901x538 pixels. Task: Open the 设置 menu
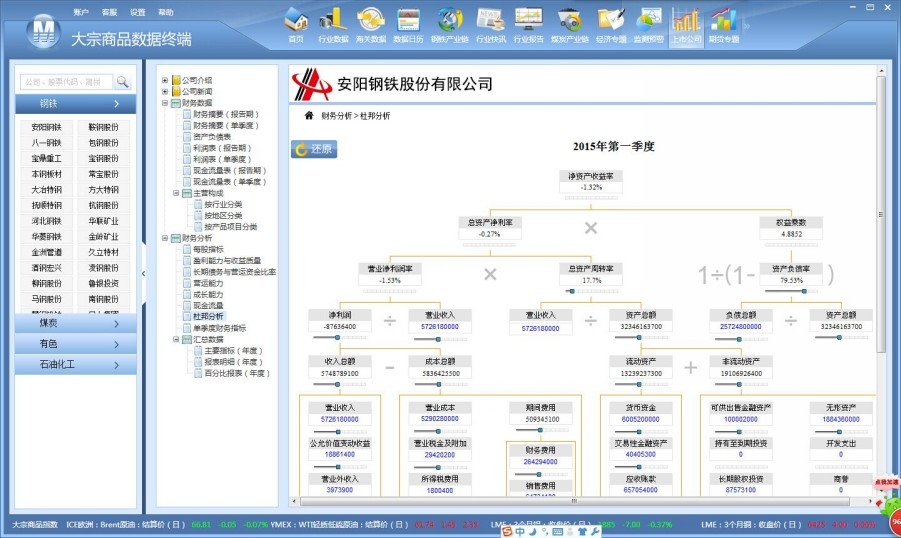(x=137, y=12)
